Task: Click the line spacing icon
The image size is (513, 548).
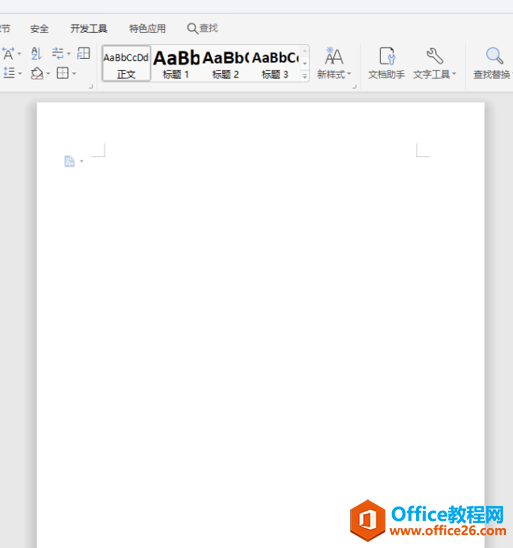Action: tap(9, 73)
